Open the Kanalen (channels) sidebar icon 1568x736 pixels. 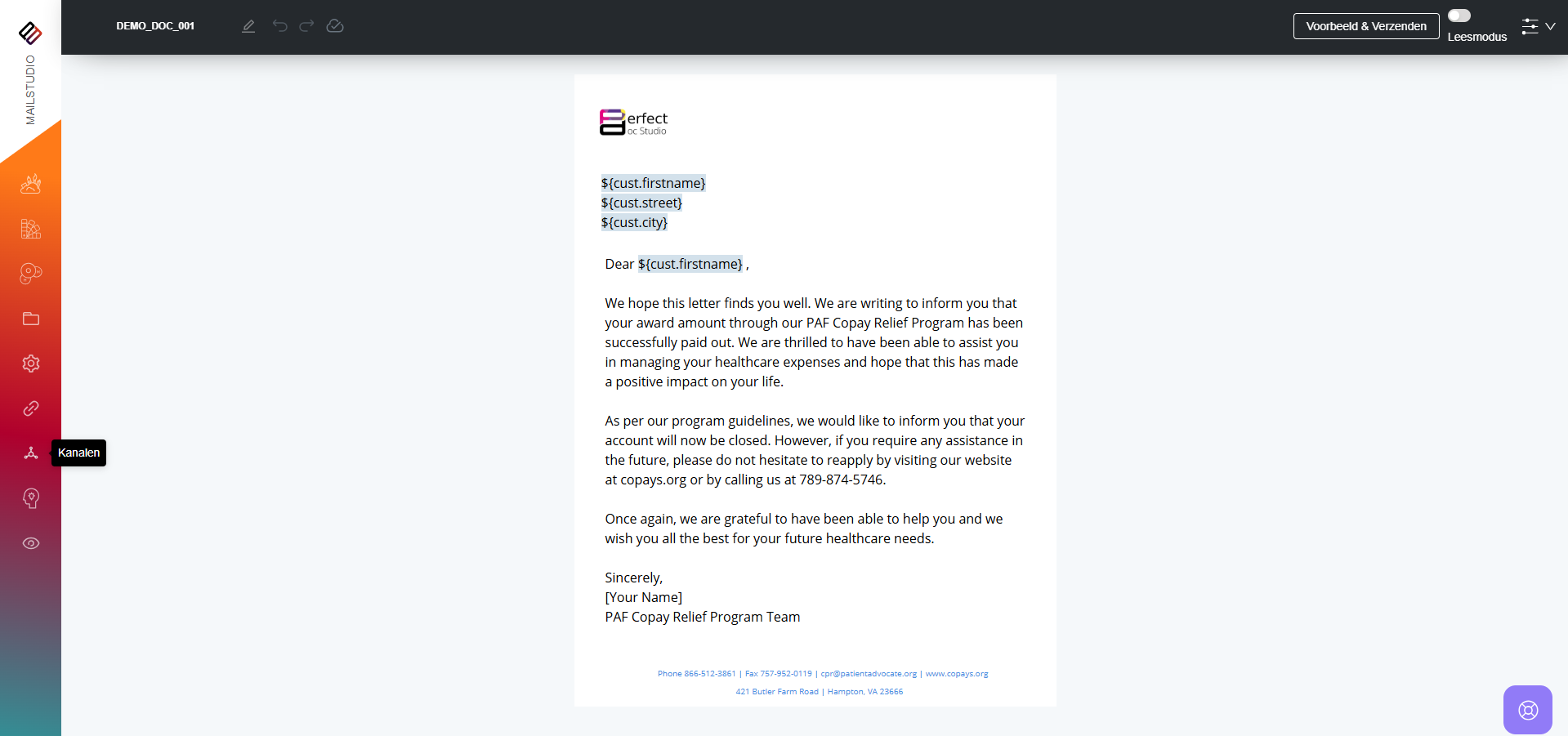pos(31,453)
